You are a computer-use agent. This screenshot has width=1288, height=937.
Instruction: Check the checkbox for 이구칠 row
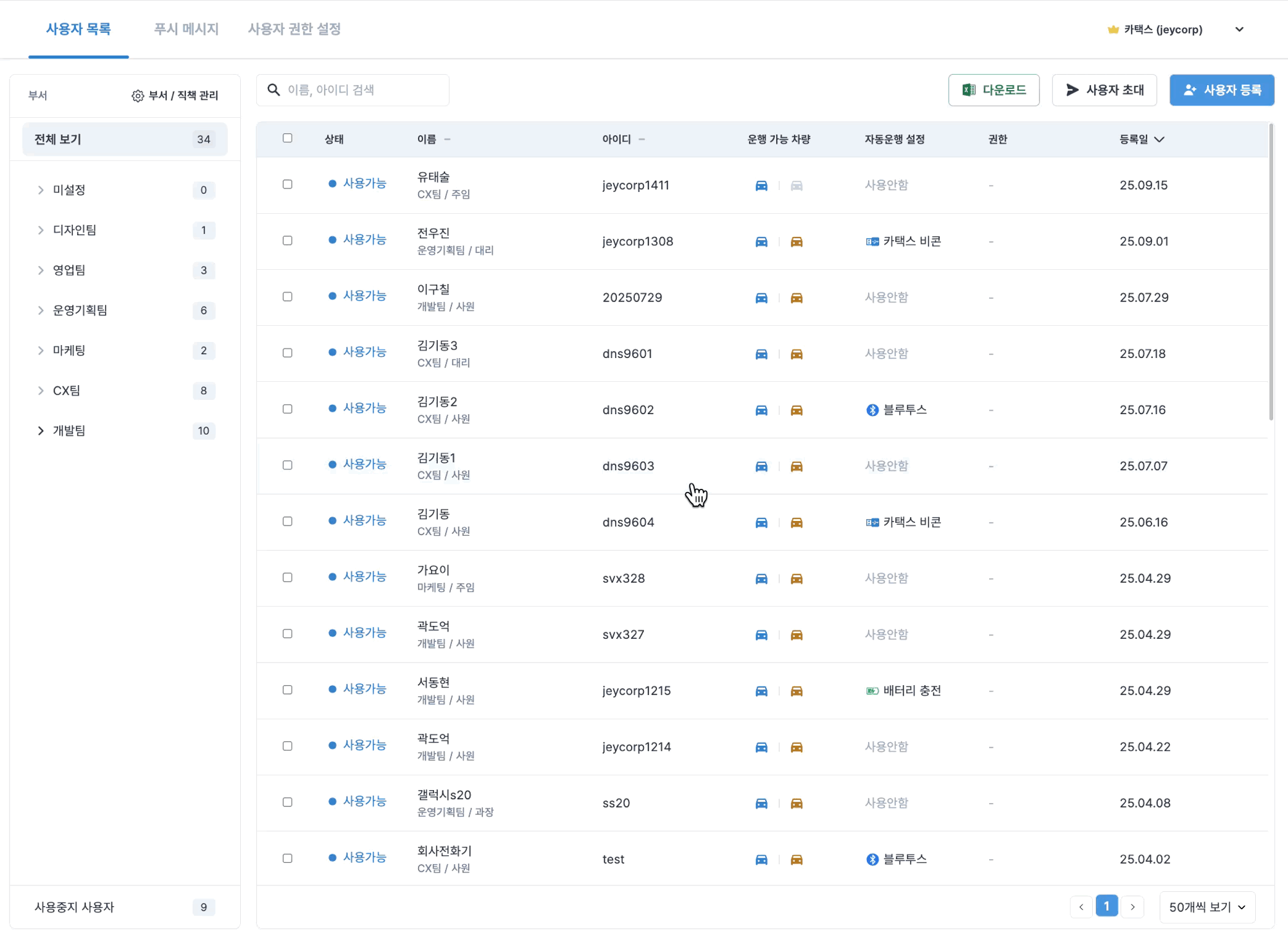(x=287, y=297)
